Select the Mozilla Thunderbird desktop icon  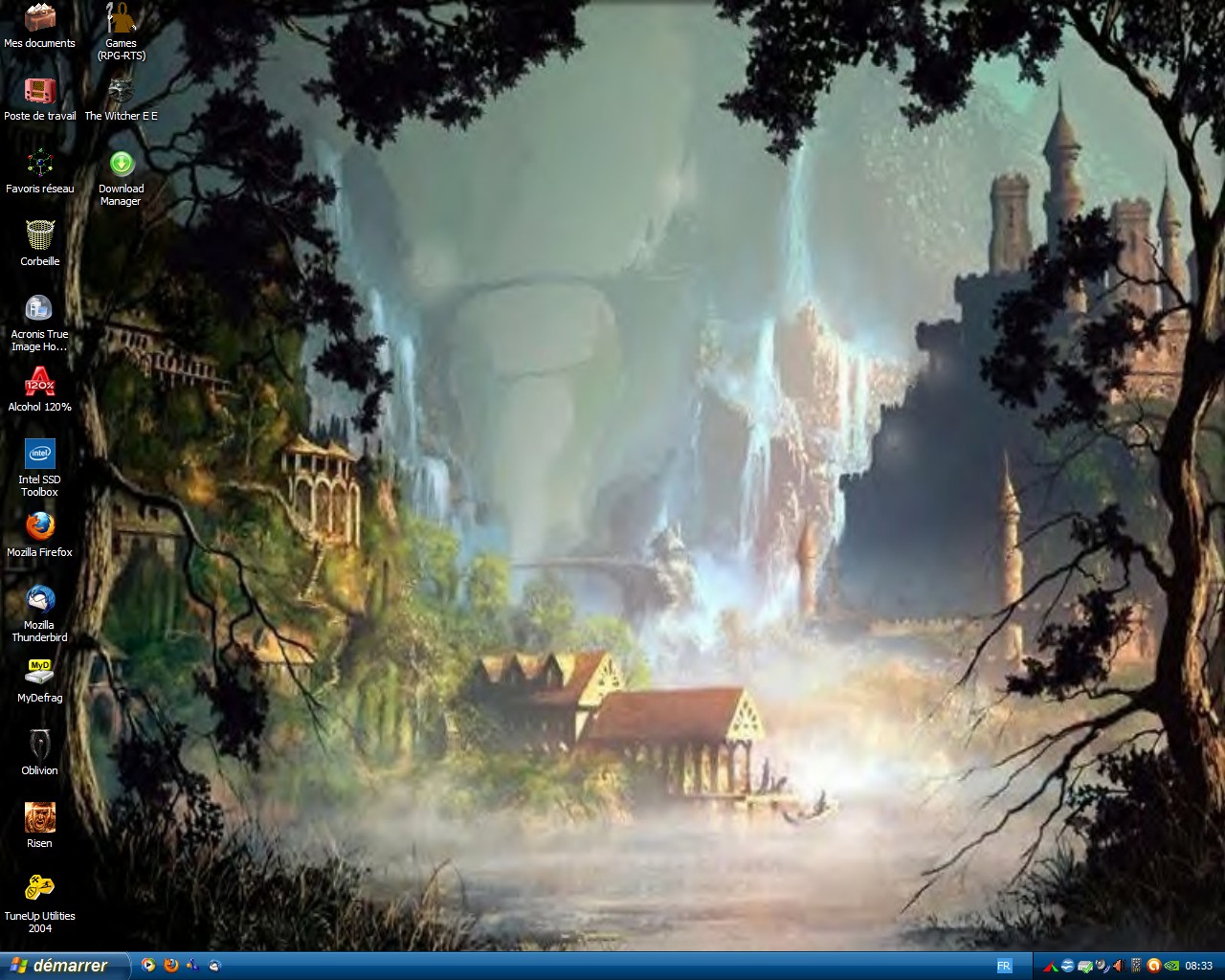[39, 614]
